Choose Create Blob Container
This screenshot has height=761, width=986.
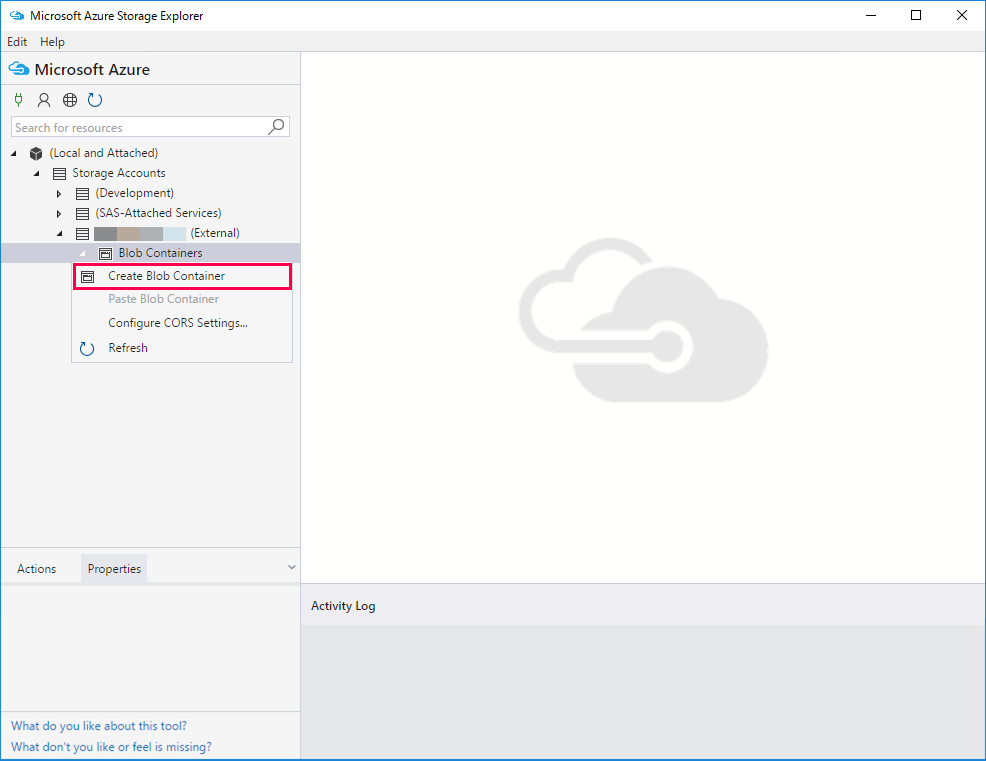[182, 276]
